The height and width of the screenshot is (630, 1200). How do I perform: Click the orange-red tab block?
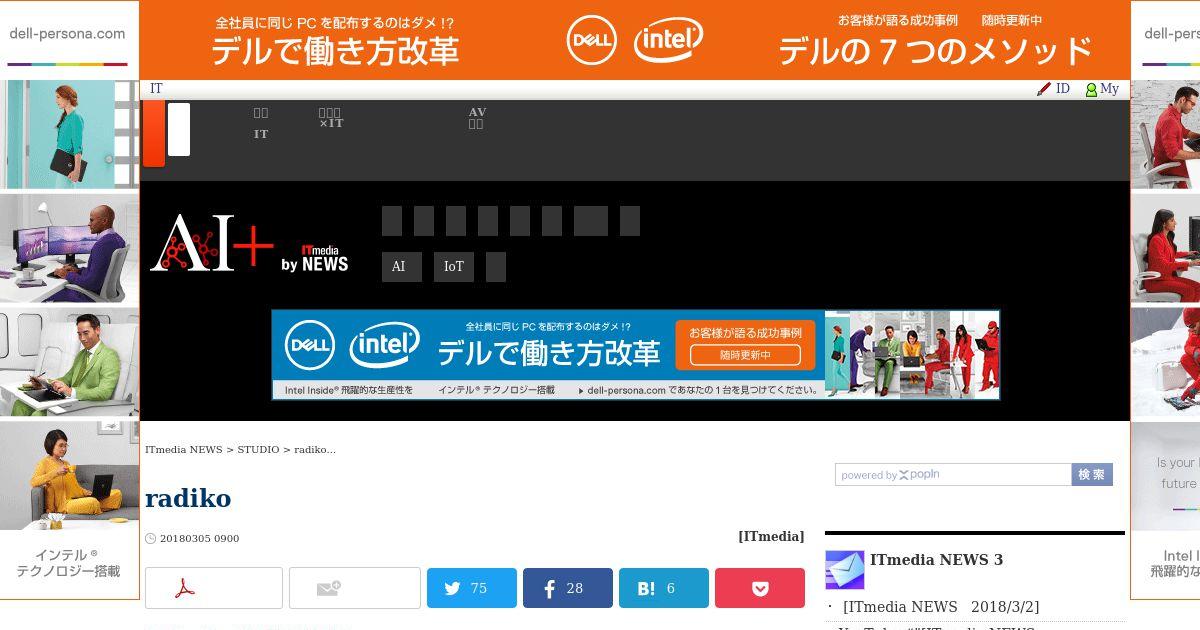pyautogui.click(x=154, y=134)
